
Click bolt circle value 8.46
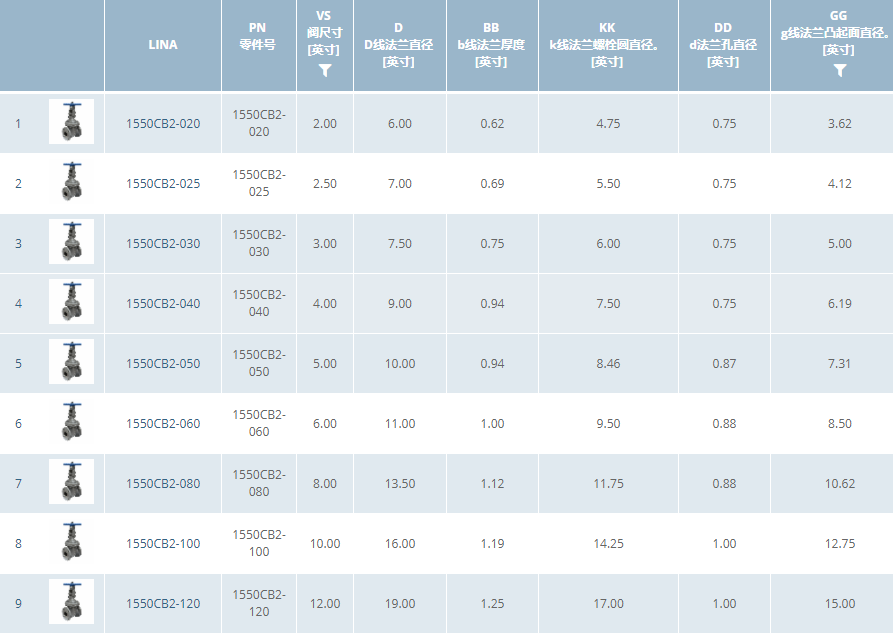608,364
